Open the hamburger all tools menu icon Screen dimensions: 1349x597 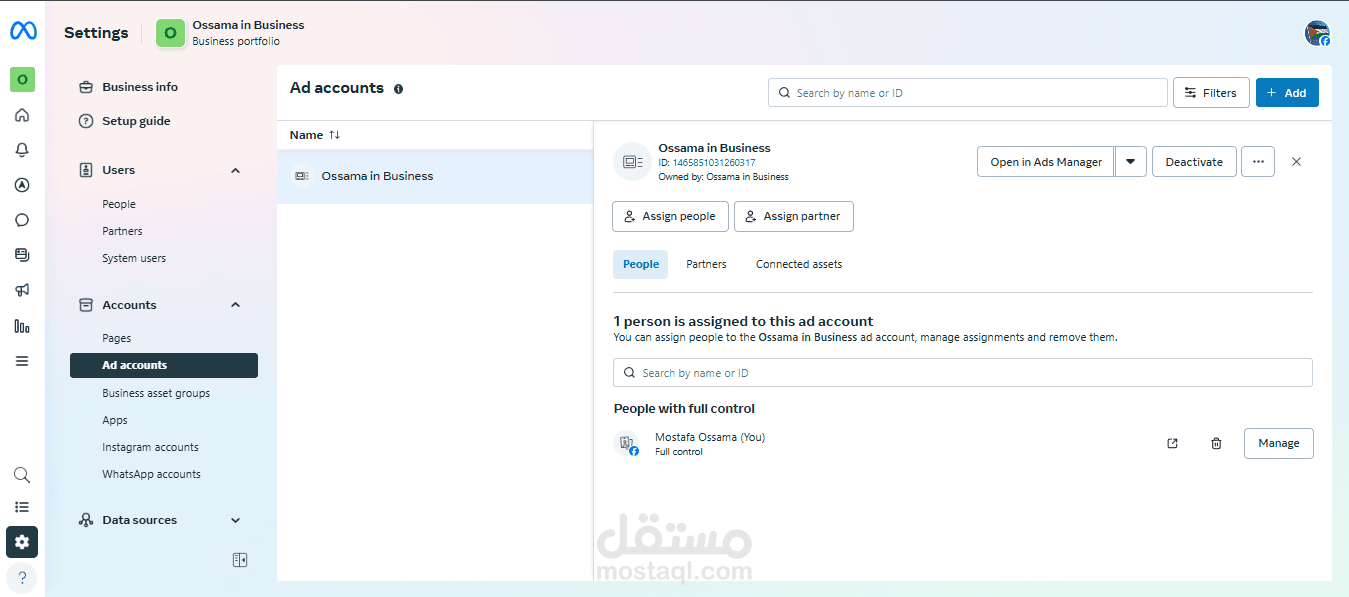[x=22, y=361]
